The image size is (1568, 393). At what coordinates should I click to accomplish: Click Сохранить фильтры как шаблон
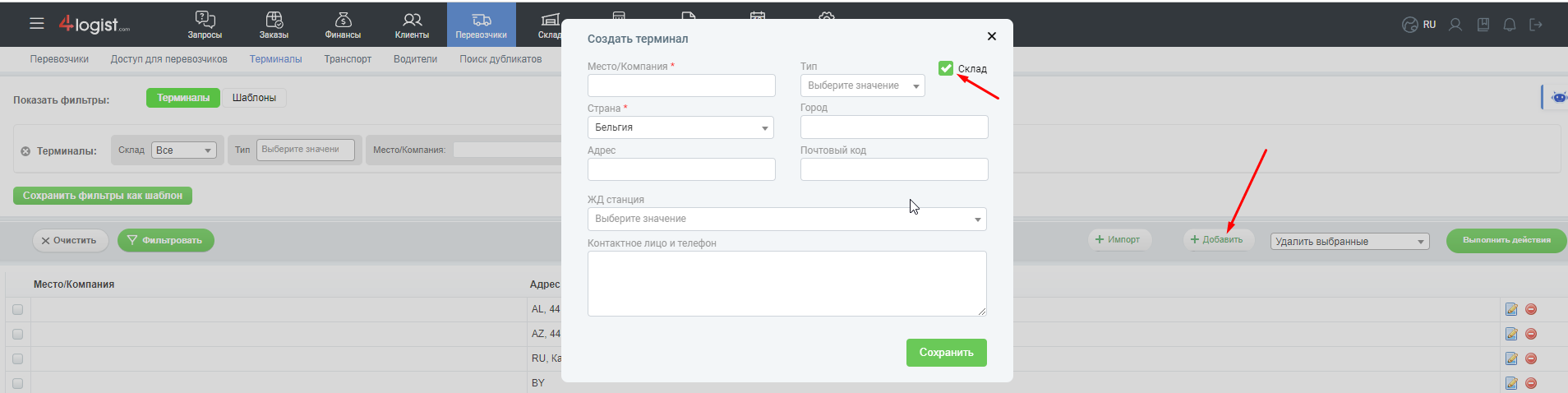pos(103,196)
